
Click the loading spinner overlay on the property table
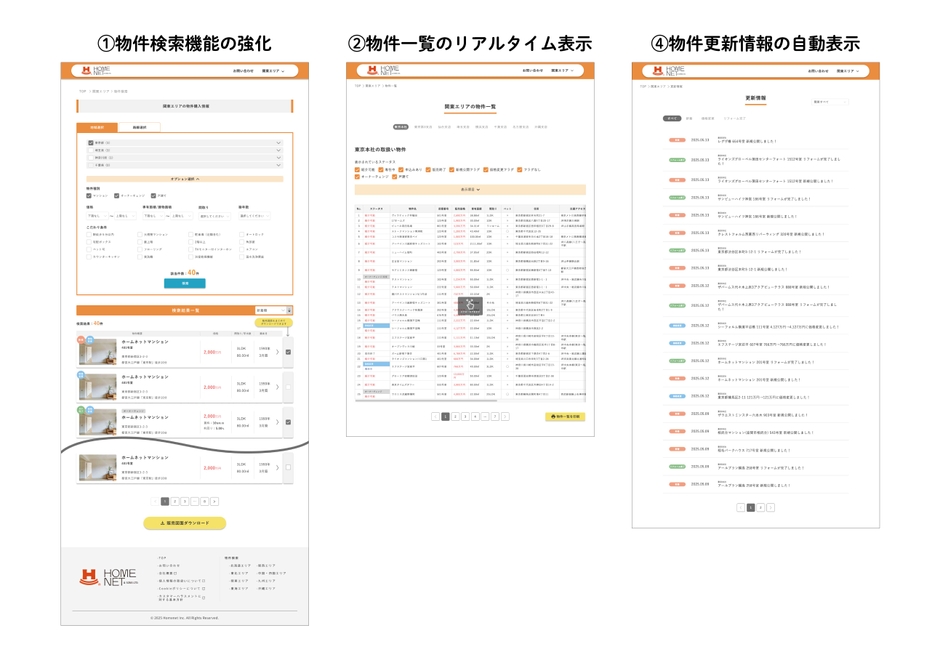(470, 305)
